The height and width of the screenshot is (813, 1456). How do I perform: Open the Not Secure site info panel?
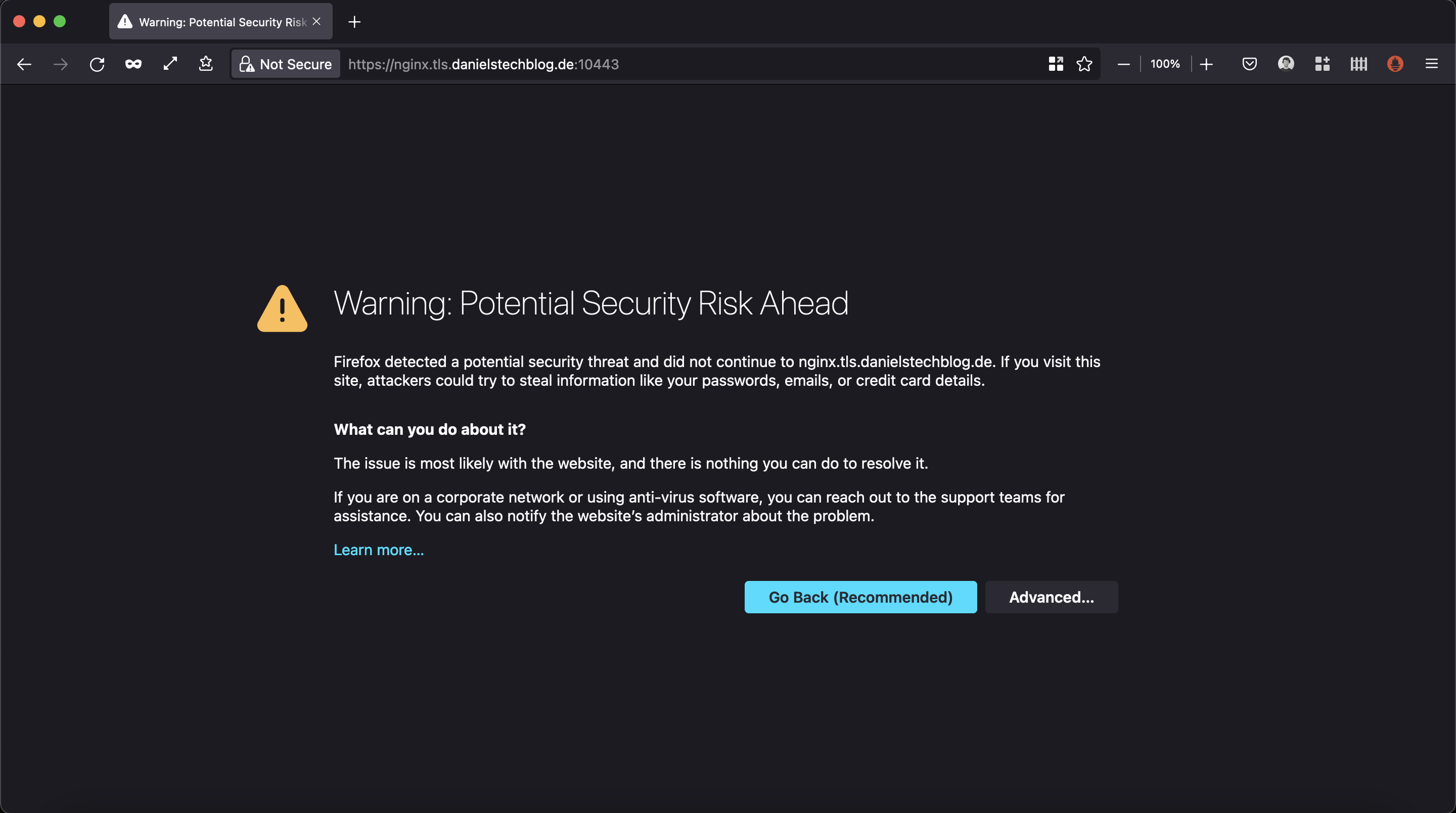pos(286,64)
